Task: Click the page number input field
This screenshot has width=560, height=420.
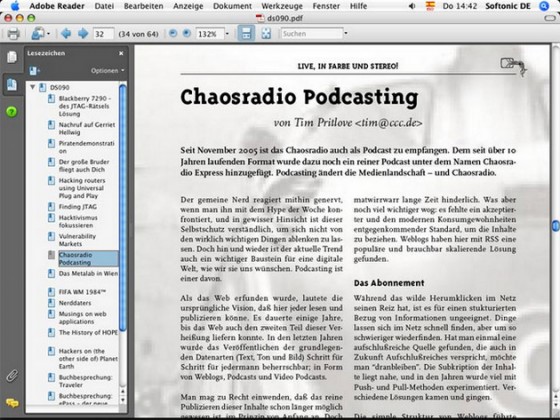Action: (103, 34)
